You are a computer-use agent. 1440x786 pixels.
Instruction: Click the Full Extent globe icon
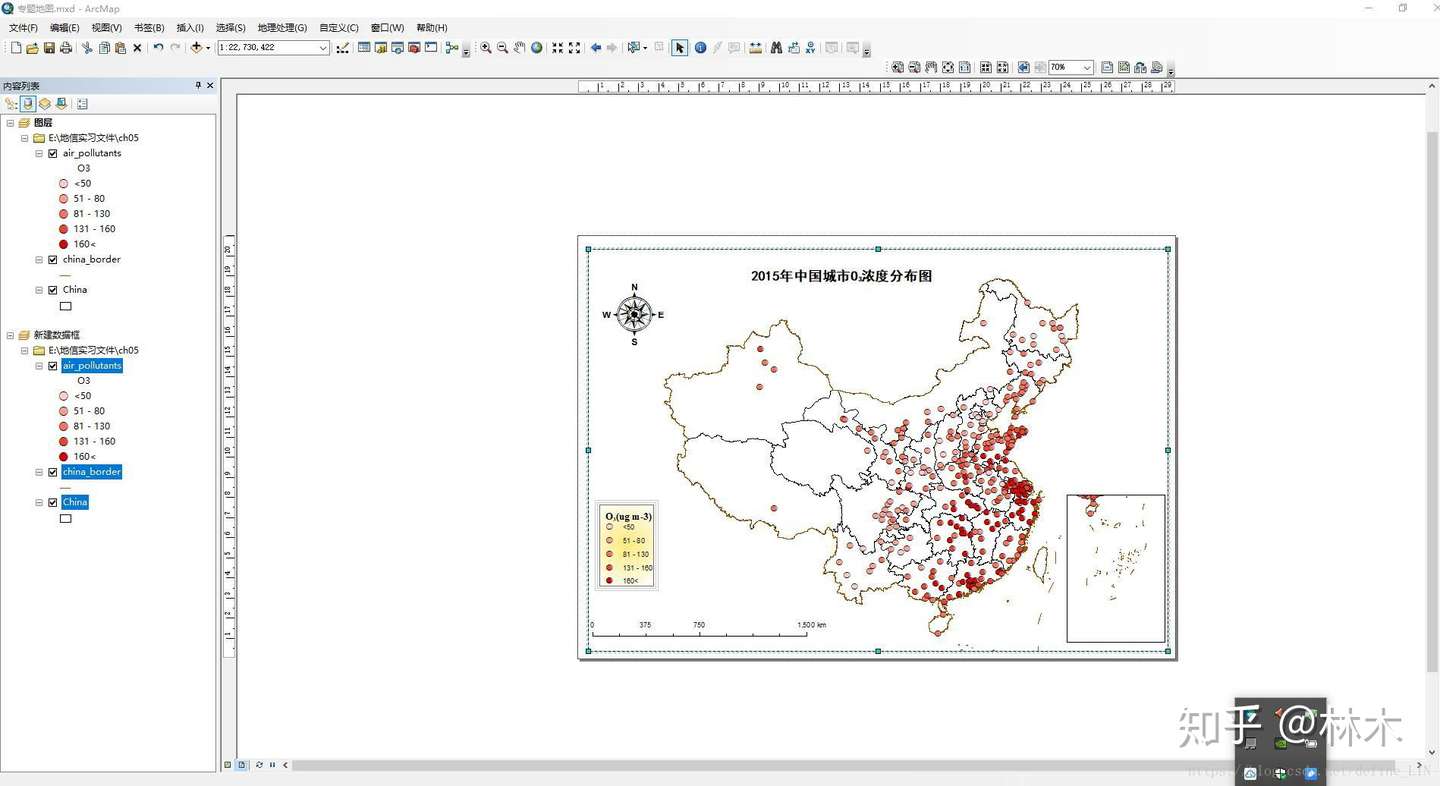pyautogui.click(x=537, y=48)
